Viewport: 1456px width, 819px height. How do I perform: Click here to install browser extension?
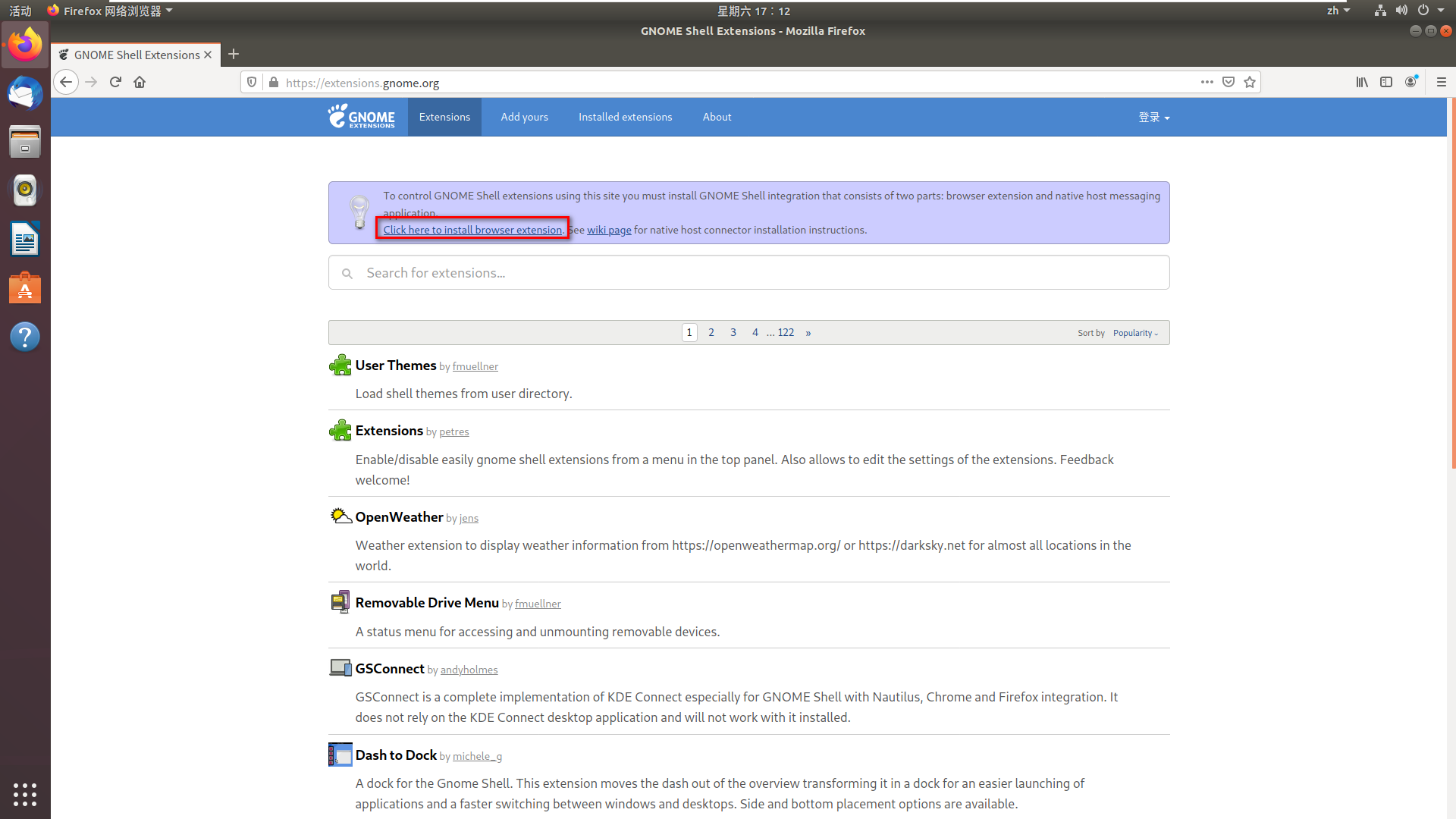(472, 230)
